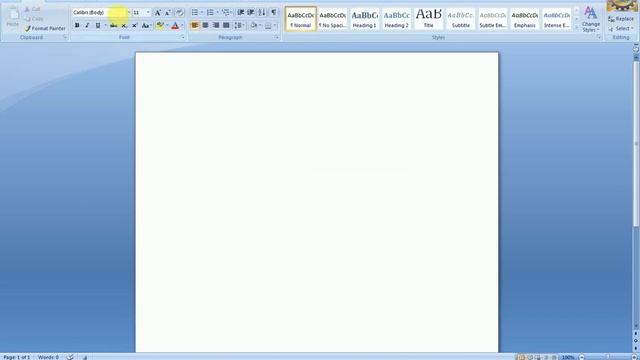Viewport: 640px width, 360px height.
Task: Apply the Heading 2 style
Action: (x=397, y=19)
